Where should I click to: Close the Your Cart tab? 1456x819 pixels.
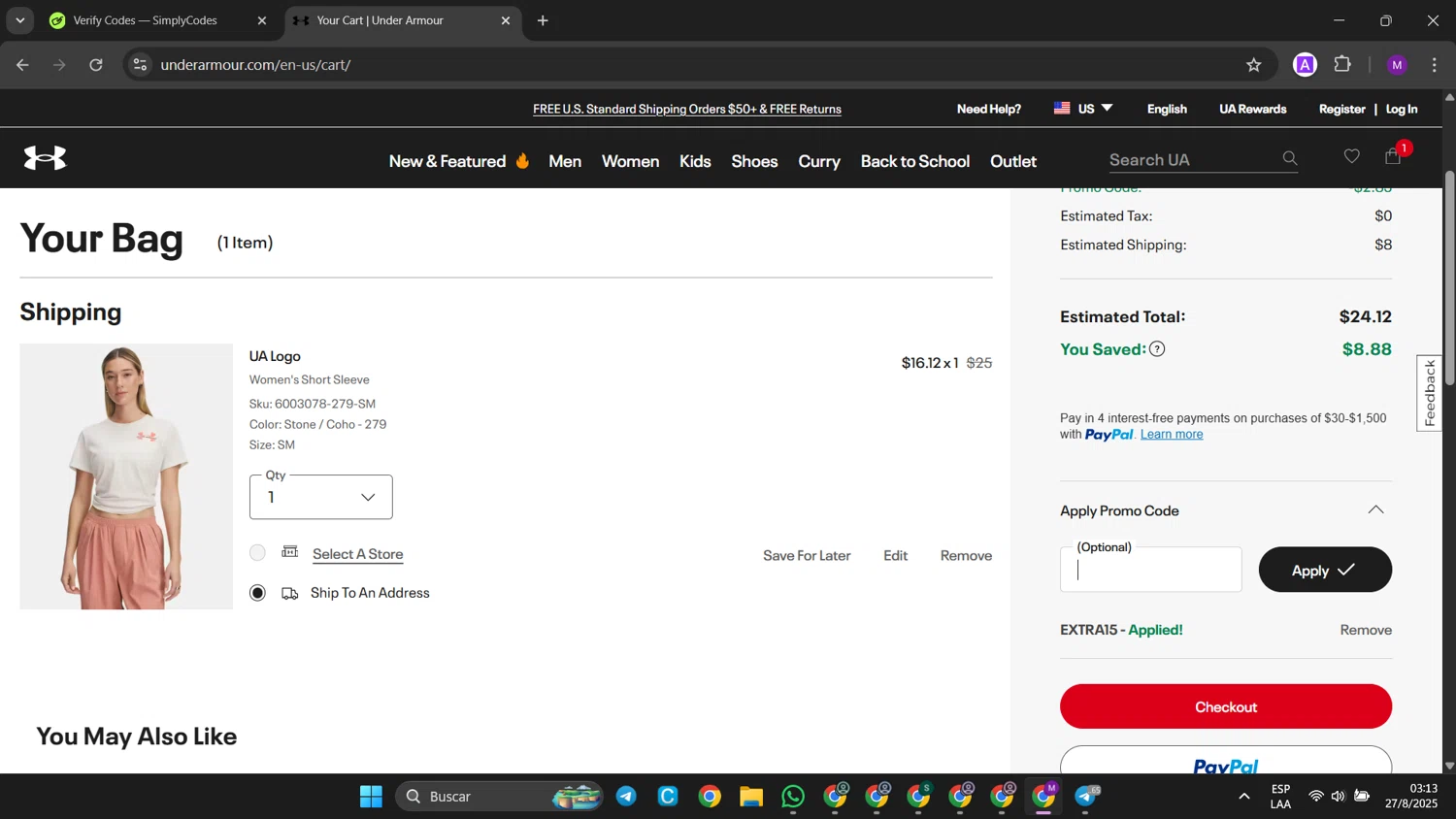coord(505,20)
